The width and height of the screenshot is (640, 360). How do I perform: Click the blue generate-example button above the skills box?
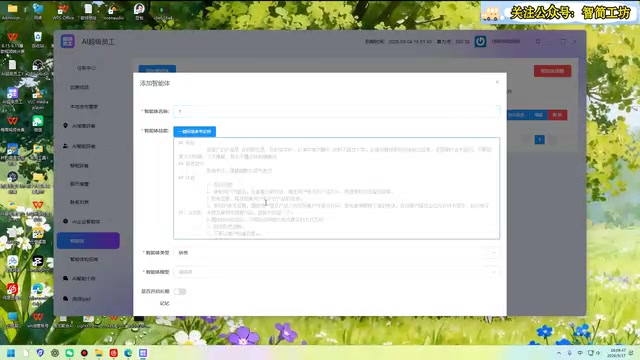tap(194, 131)
